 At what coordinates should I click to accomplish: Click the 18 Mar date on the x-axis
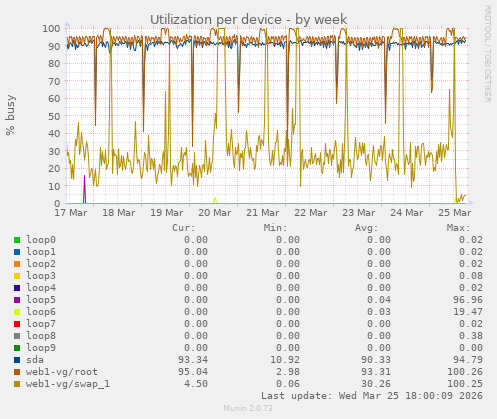[119, 213]
